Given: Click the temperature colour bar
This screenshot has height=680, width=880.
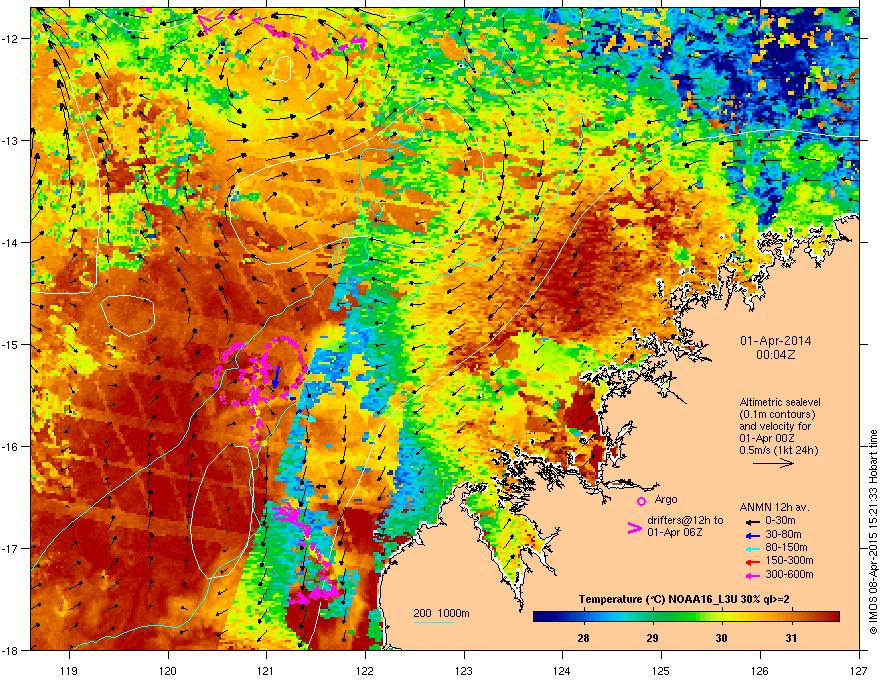Looking at the screenshot, I should tap(686, 617).
